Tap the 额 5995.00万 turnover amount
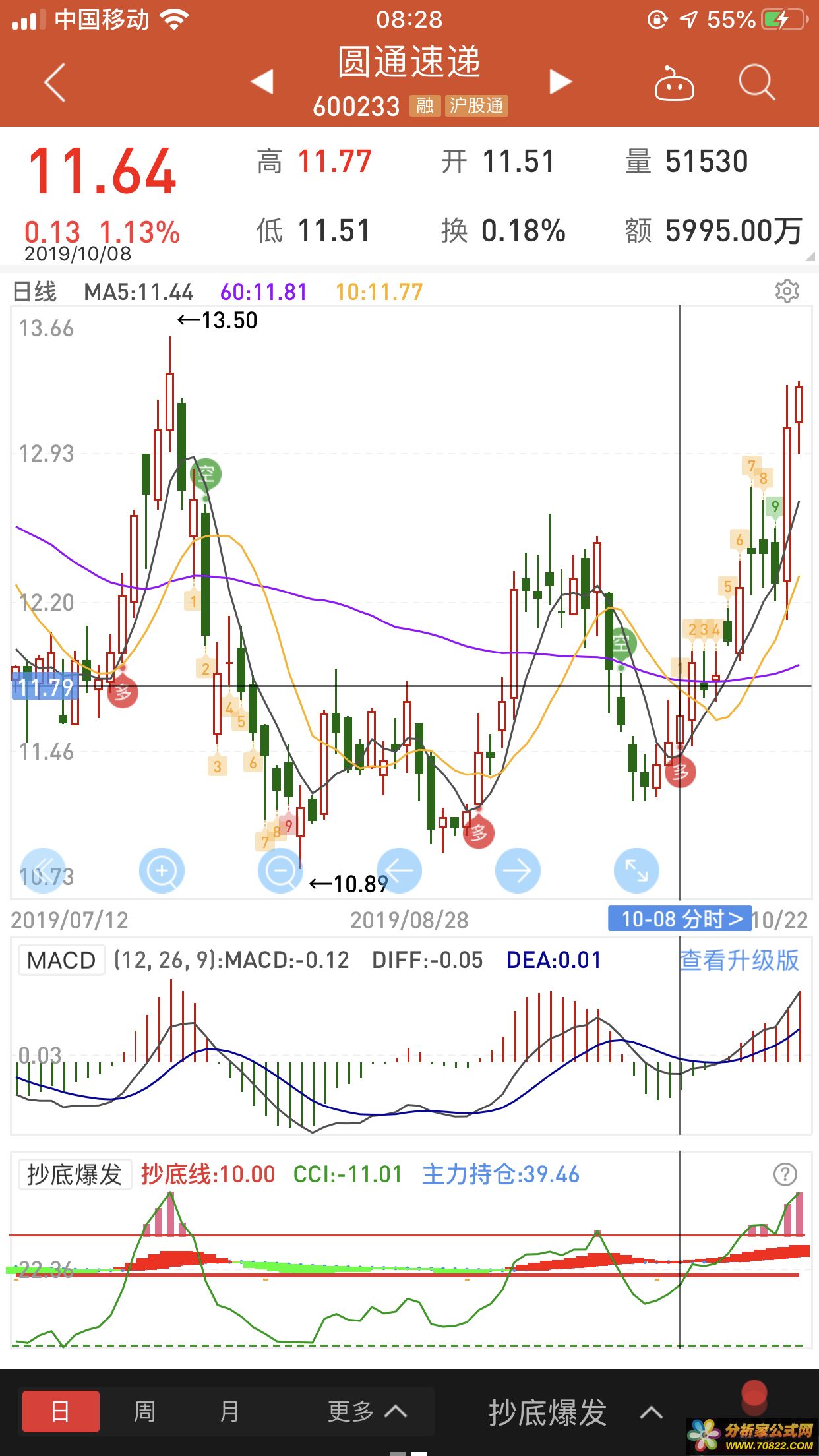819x1456 pixels. [x=713, y=231]
